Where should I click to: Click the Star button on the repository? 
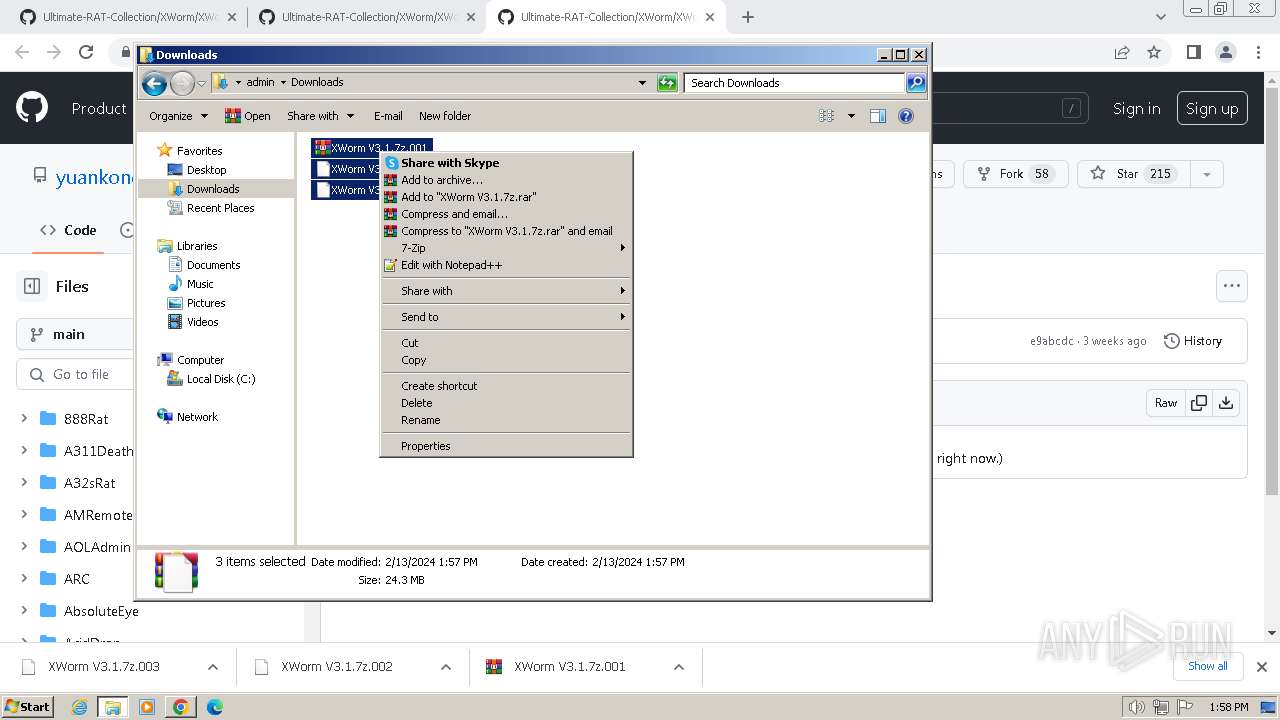1132,174
